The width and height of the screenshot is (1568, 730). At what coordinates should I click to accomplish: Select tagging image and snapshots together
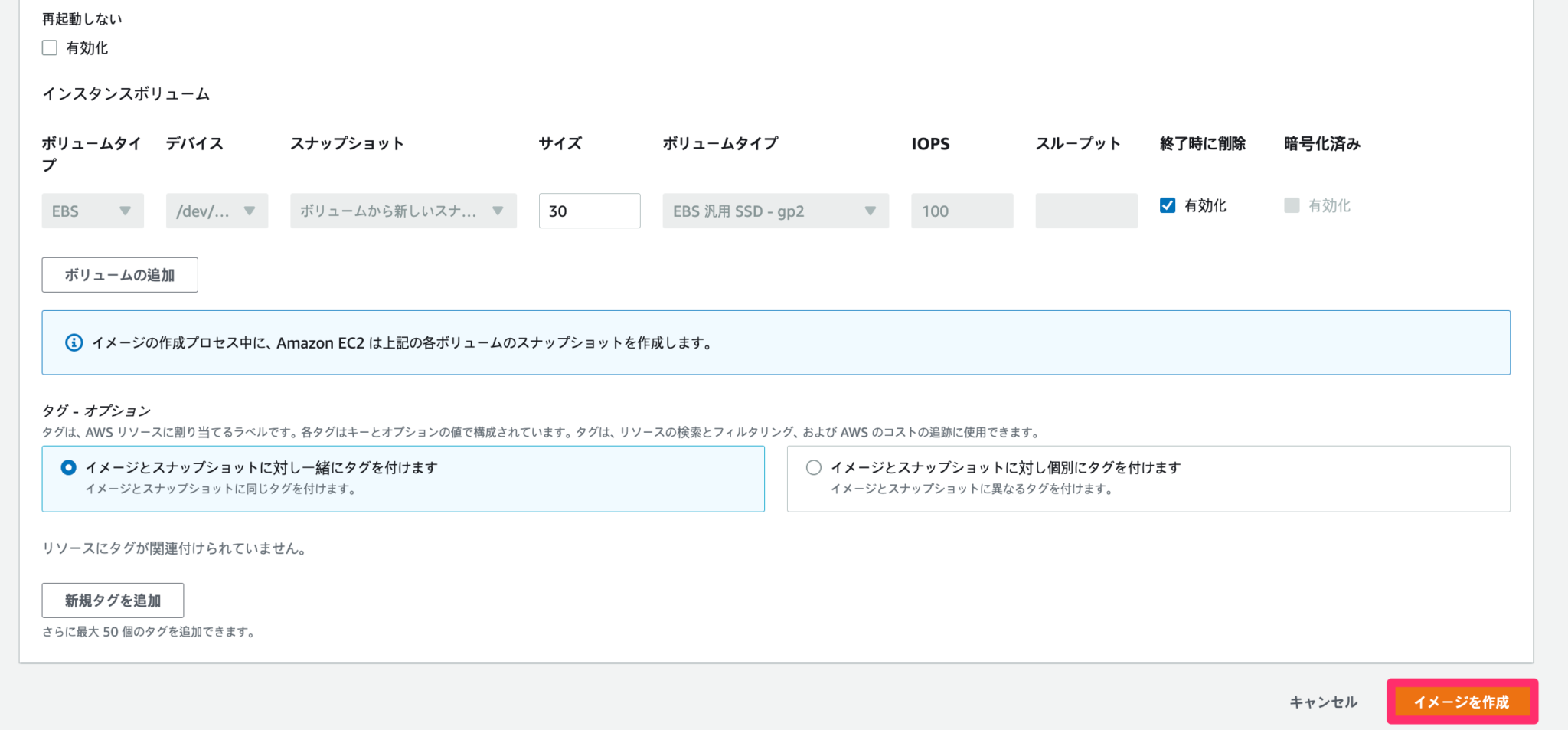click(x=68, y=466)
